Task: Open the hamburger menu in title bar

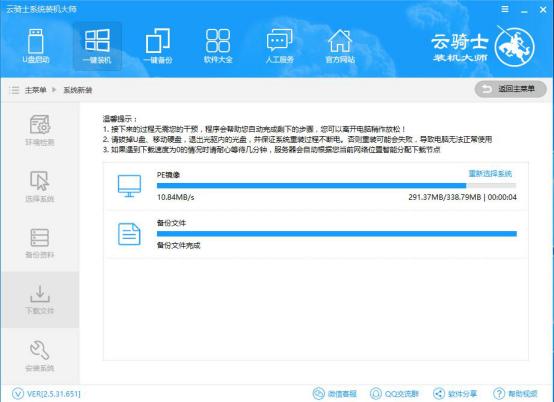Action: point(505,9)
